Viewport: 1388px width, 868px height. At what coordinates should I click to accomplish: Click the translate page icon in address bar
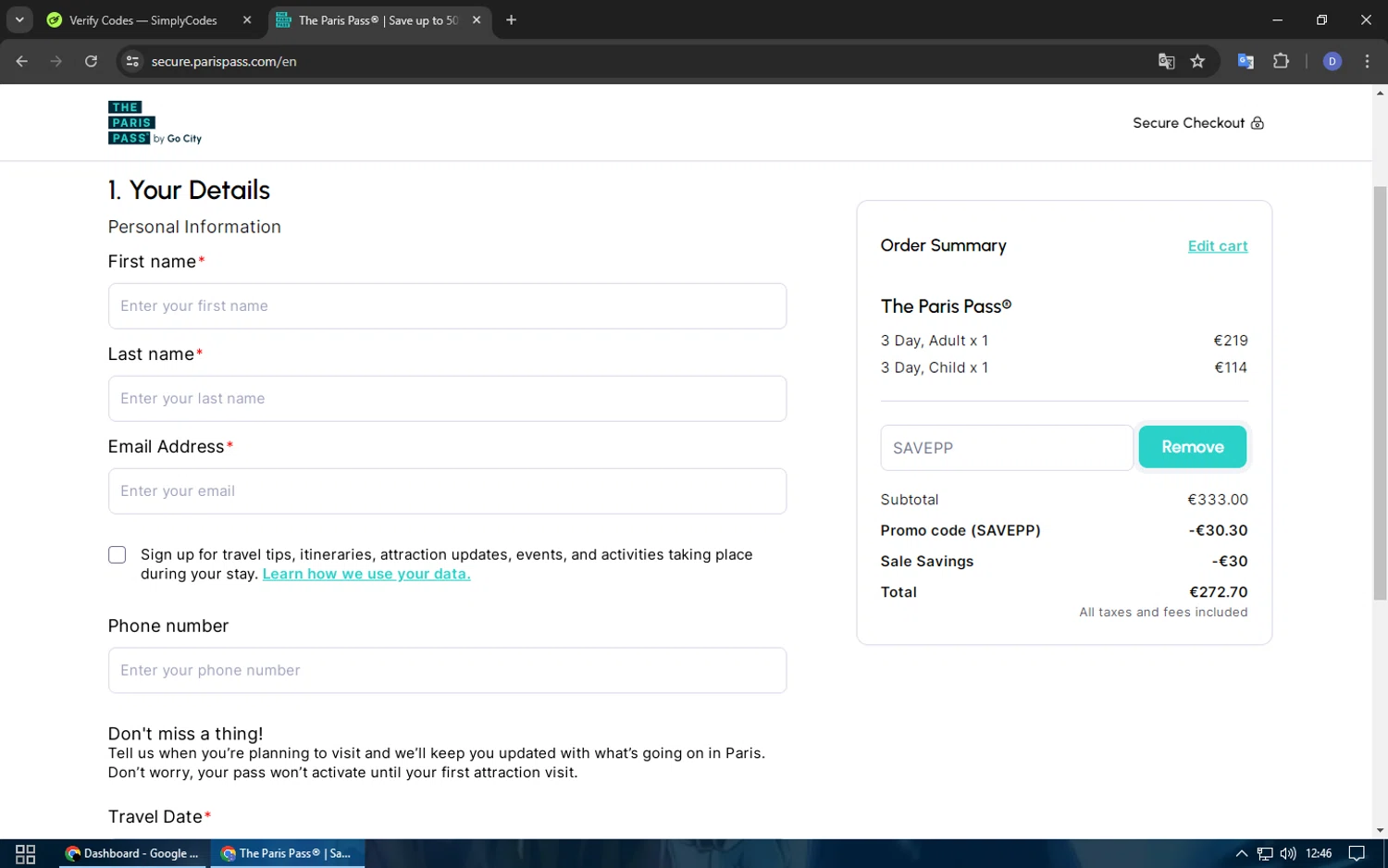tap(1166, 61)
